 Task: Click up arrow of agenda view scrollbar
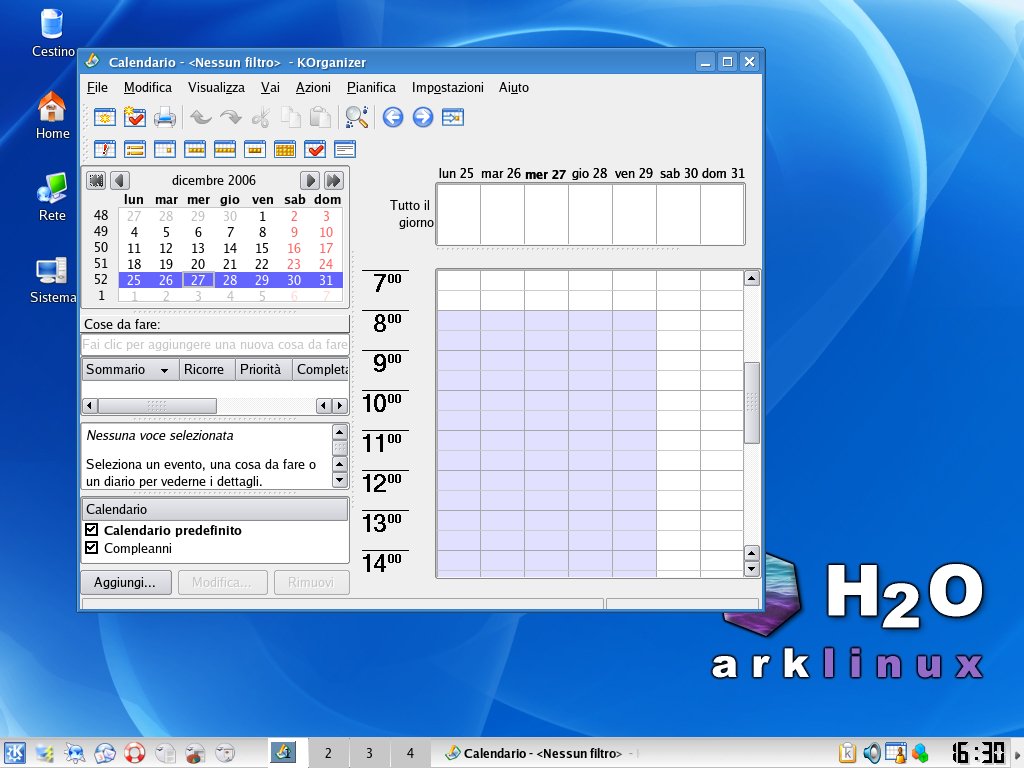click(752, 278)
